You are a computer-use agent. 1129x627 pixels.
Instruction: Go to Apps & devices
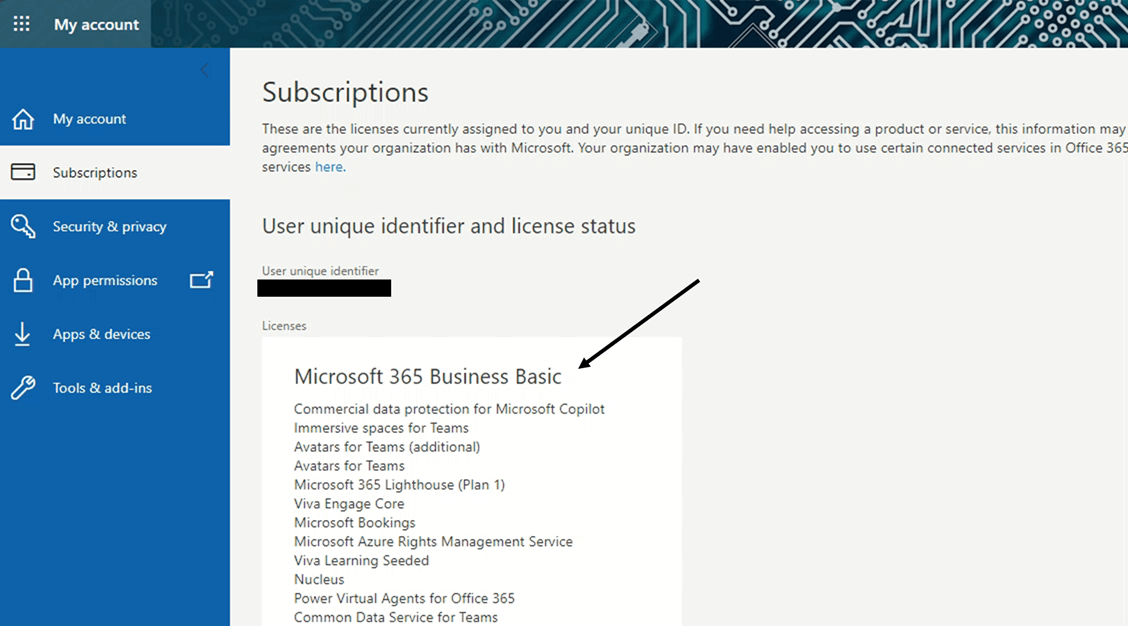point(102,334)
